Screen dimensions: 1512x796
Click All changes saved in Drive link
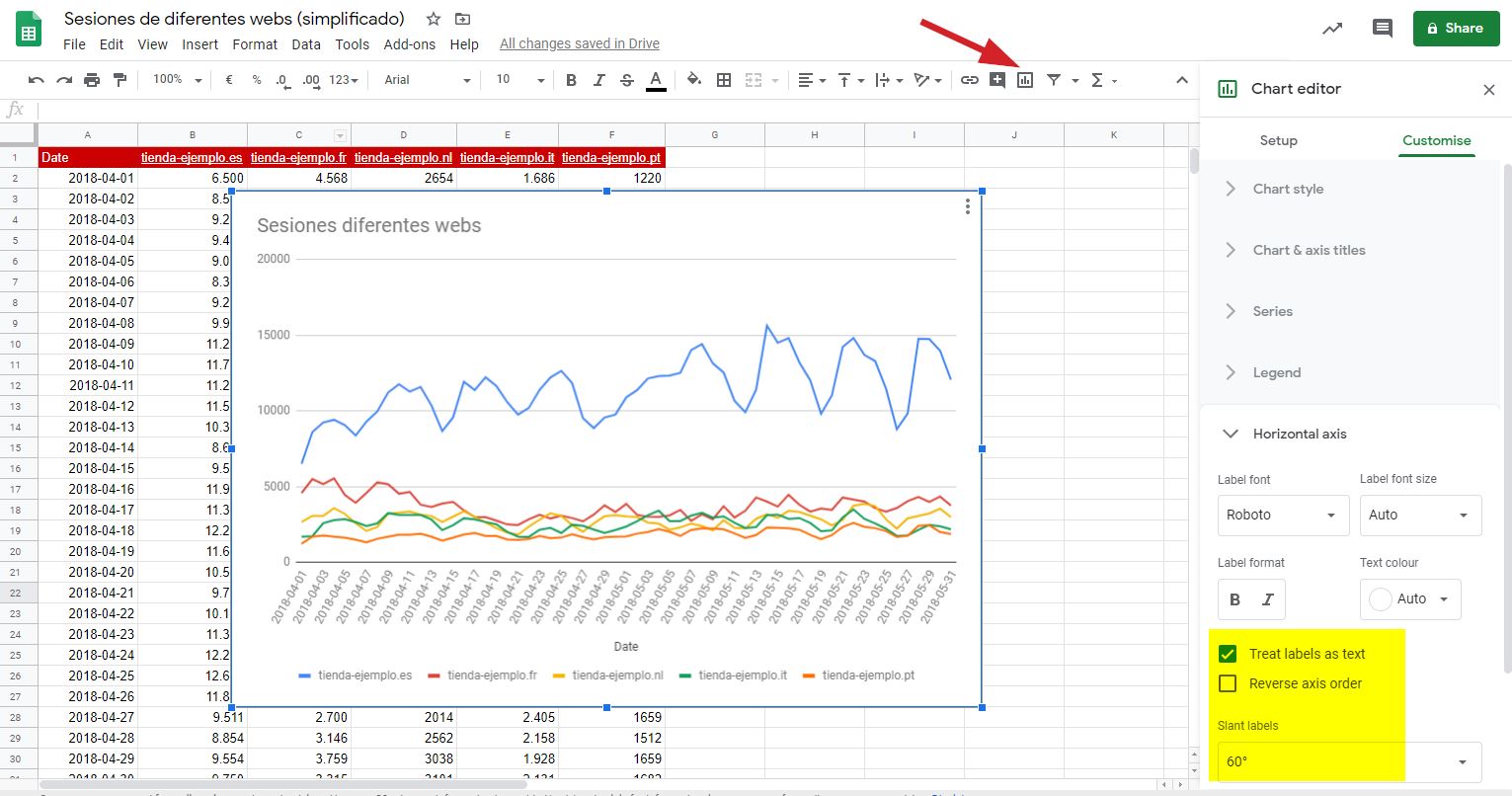pos(580,44)
